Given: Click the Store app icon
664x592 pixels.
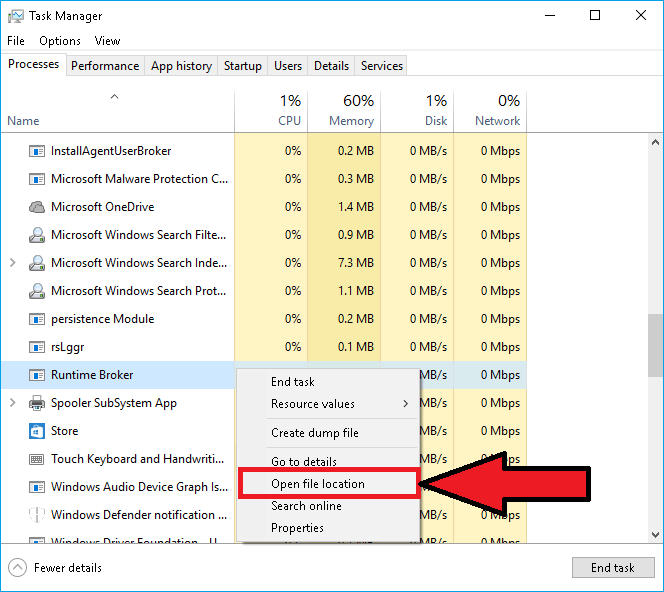Looking at the screenshot, I should [37, 431].
